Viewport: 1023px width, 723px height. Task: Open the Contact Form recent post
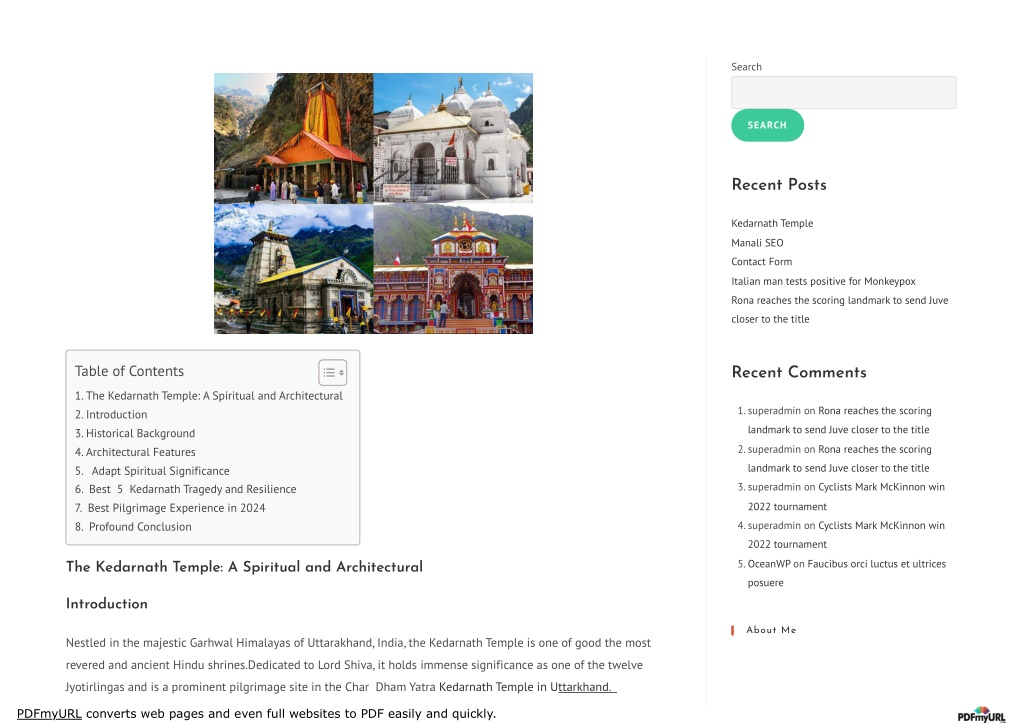point(761,262)
